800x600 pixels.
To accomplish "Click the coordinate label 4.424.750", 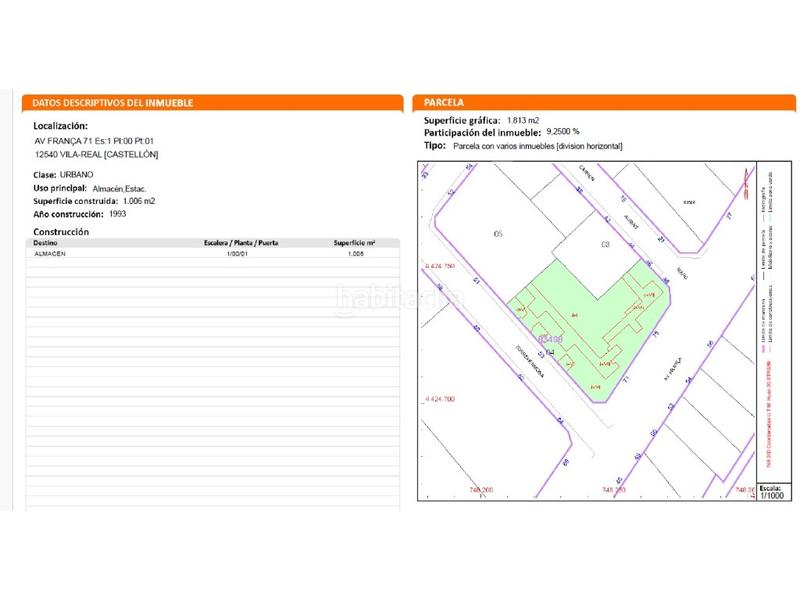I will tap(441, 267).
